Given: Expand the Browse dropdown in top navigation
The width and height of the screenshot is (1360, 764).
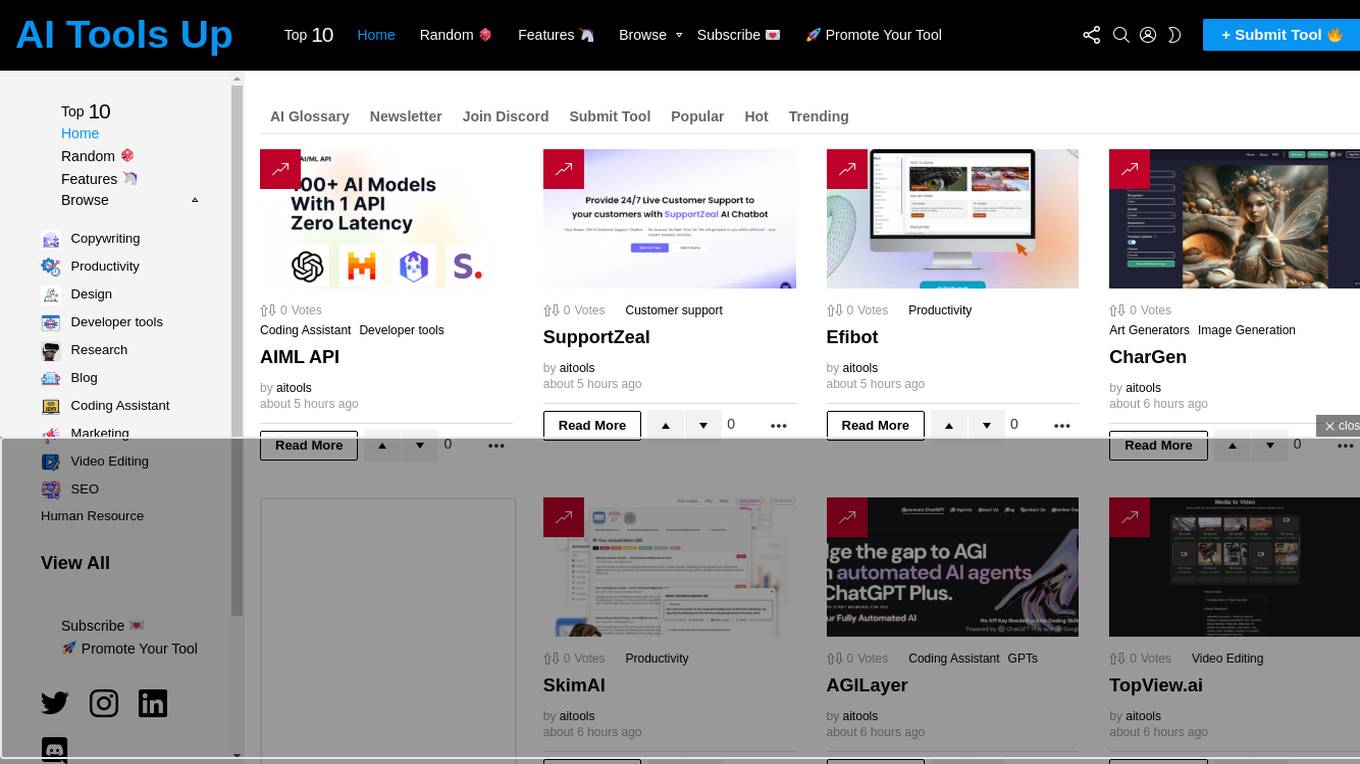Looking at the screenshot, I should pos(650,35).
